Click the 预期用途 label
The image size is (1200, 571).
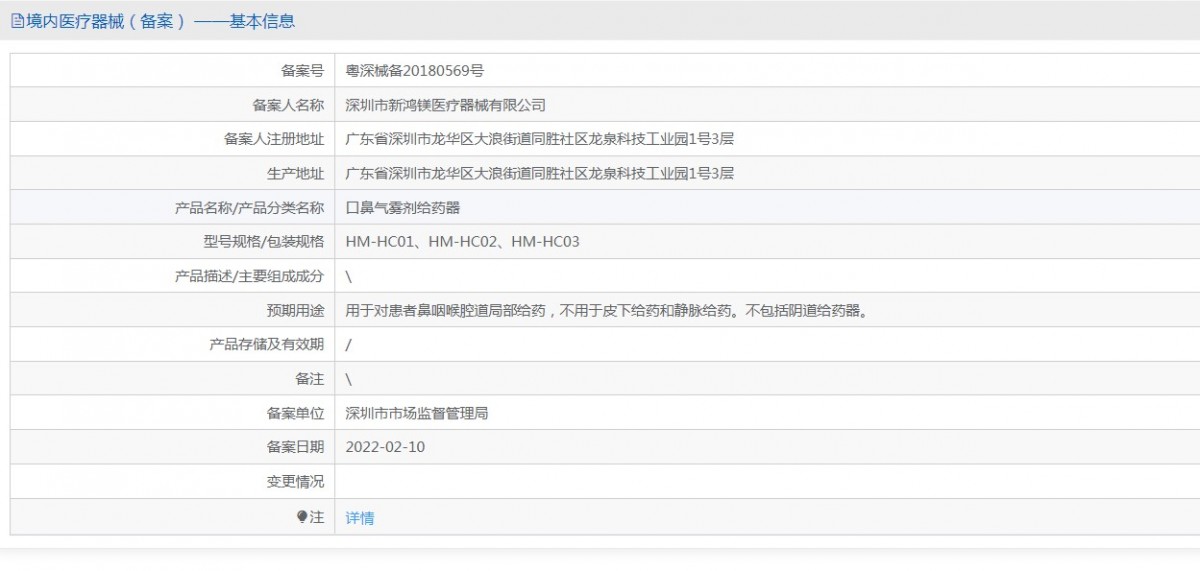pos(295,311)
